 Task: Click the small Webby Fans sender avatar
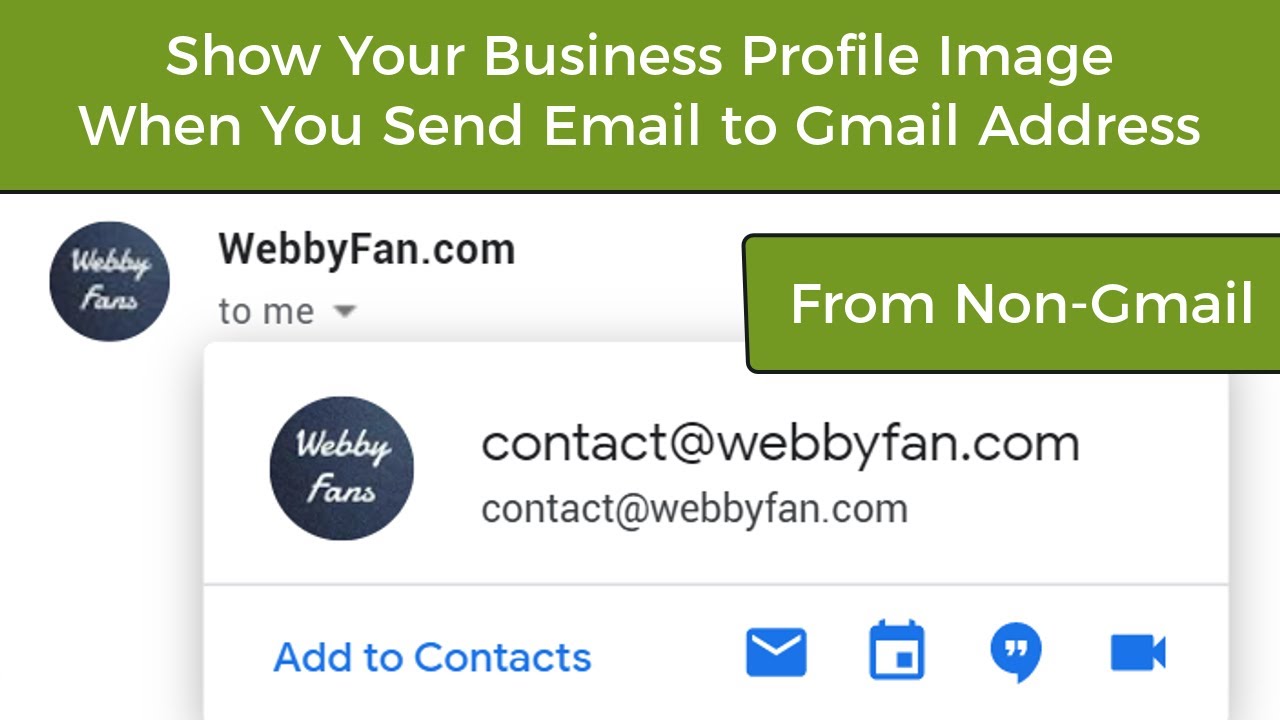point(109,281)
